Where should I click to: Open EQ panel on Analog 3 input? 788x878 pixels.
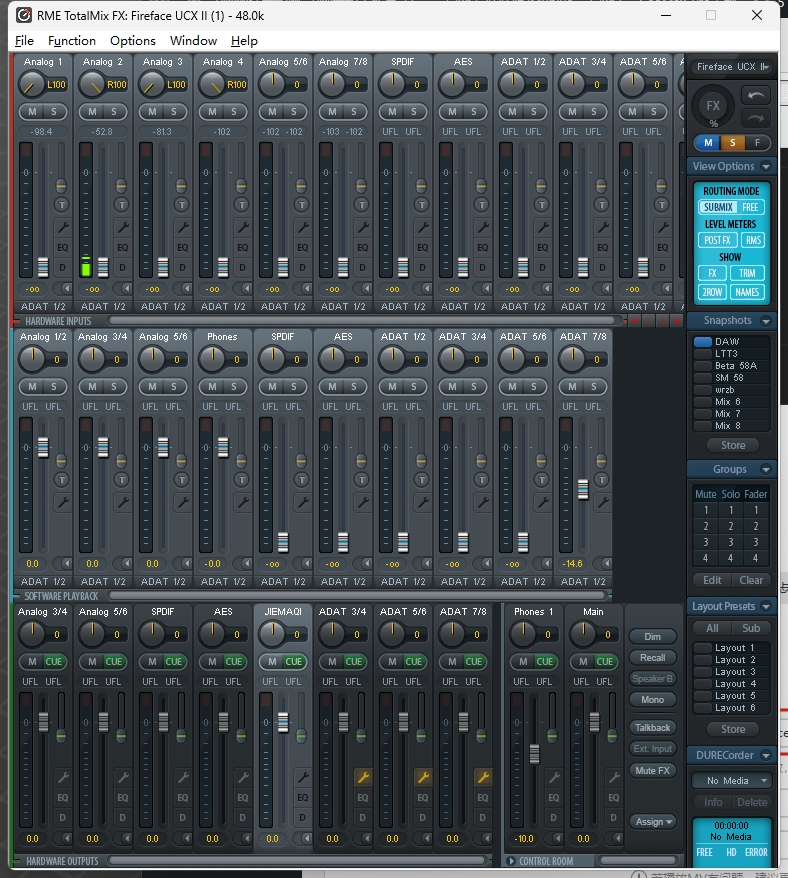[183, 247]
